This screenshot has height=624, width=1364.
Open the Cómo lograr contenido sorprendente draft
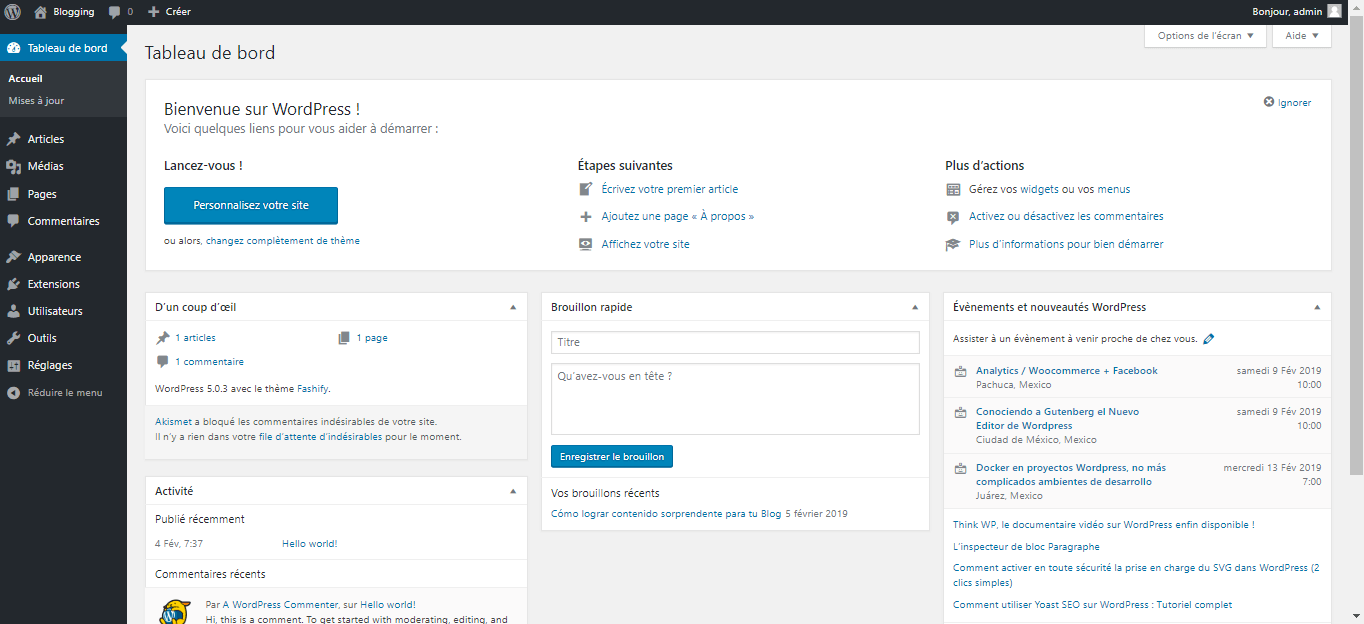click(x=666, y=514)
